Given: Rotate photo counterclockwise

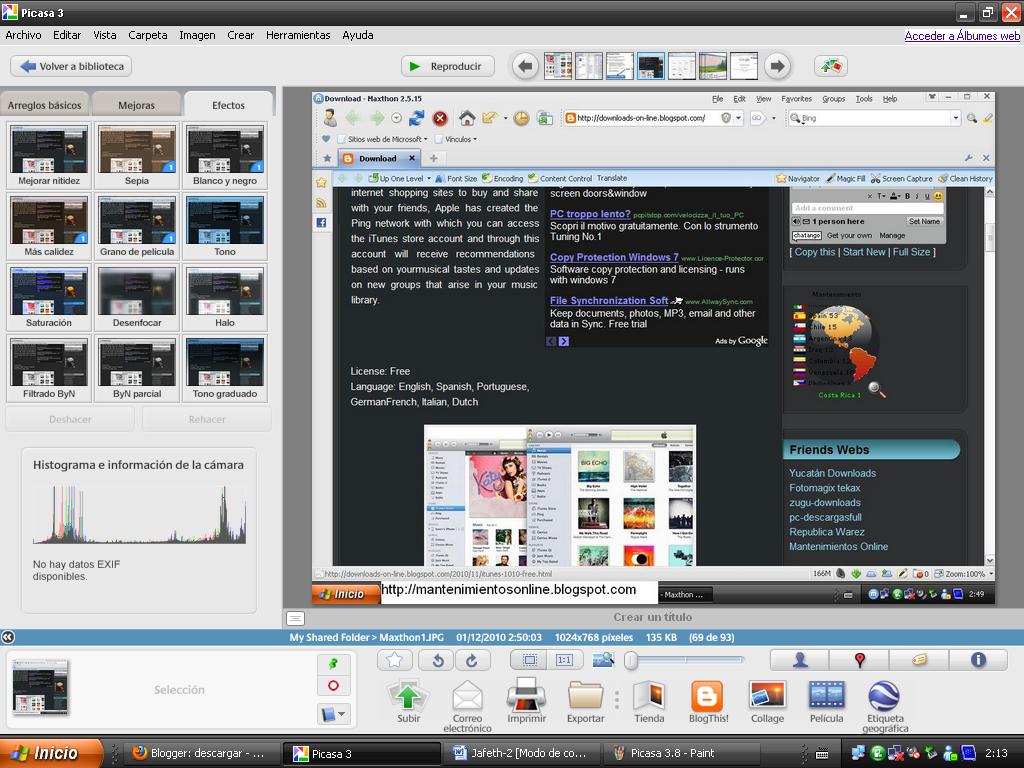Looking at the screenshot, I should click(x=437, y=660).
